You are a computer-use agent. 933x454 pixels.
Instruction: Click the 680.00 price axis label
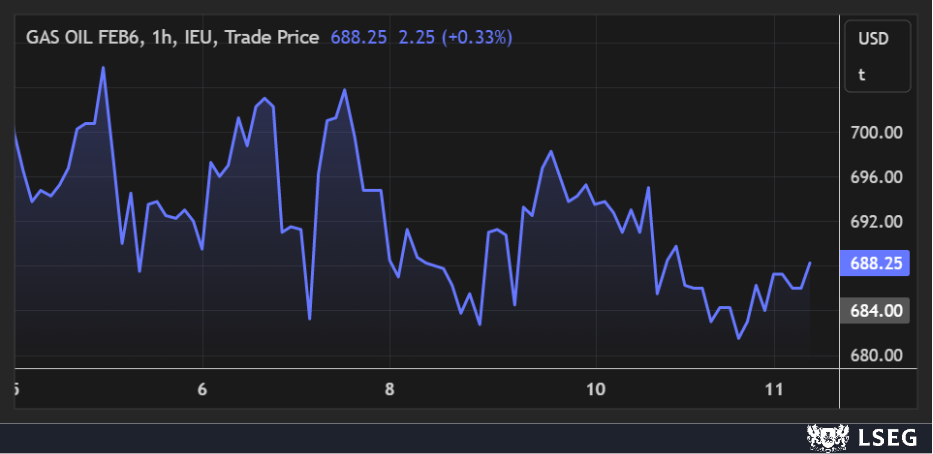click(877, 356)
